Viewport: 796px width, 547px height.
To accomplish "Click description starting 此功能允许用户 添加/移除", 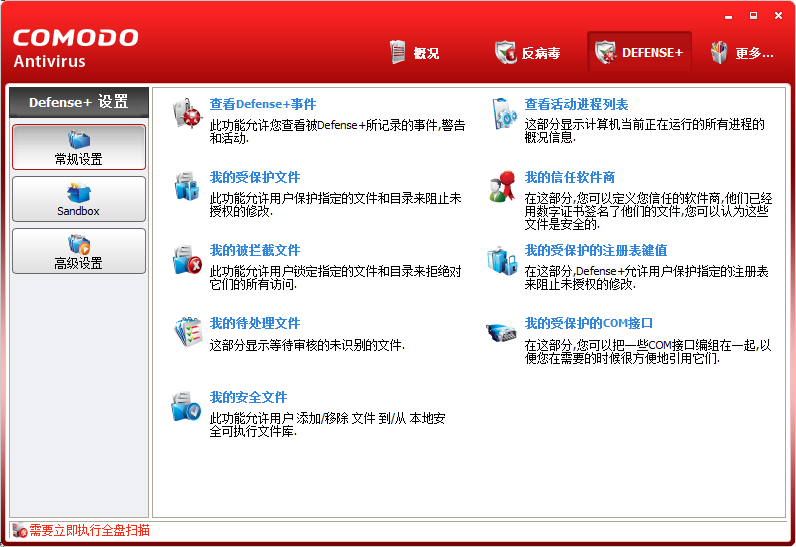I will (327, 425).
